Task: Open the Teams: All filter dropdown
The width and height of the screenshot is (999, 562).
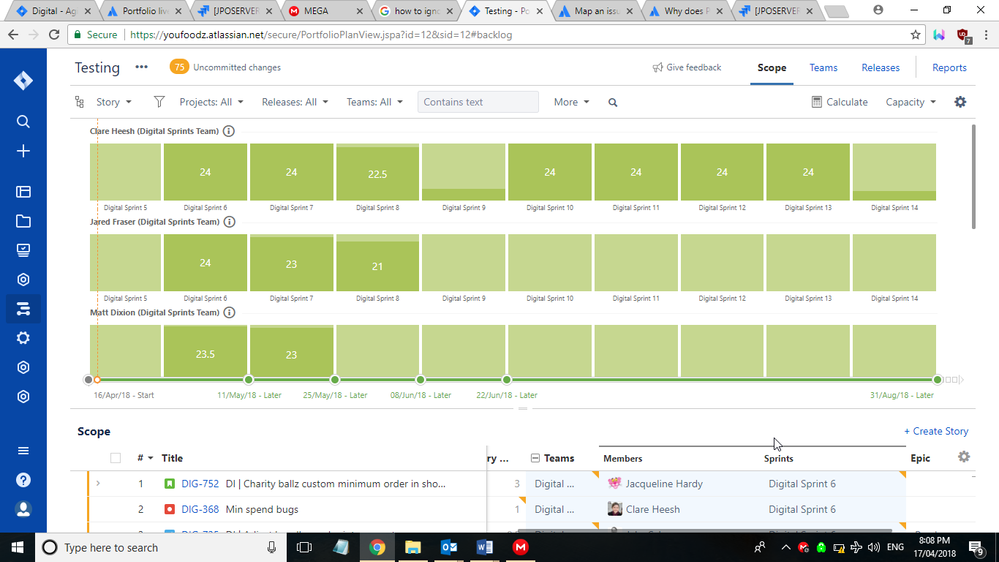Action: 375,102
